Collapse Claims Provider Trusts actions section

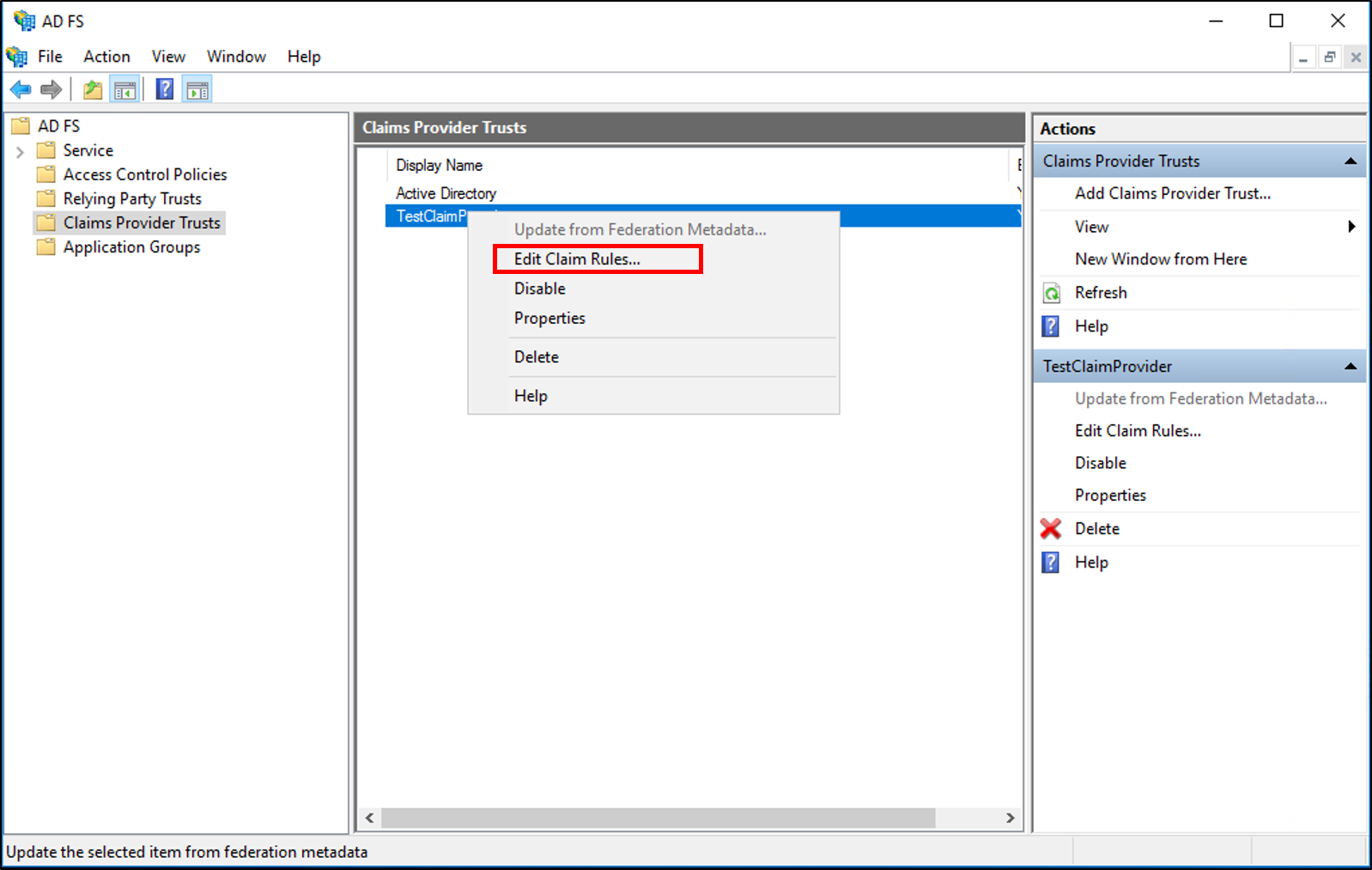[x=1351, y=161]
